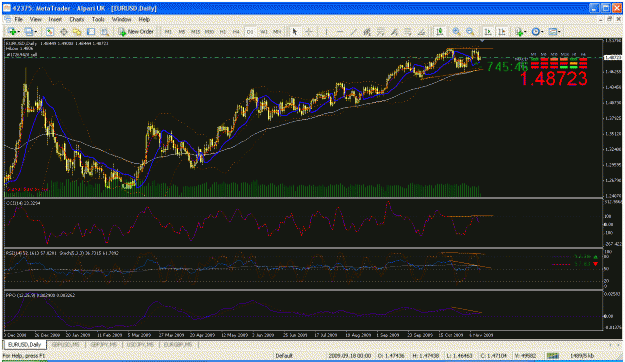This screenshot has width=625, height=362.
Task: Click the PPO indicator label
Action: tap(40, 295)
